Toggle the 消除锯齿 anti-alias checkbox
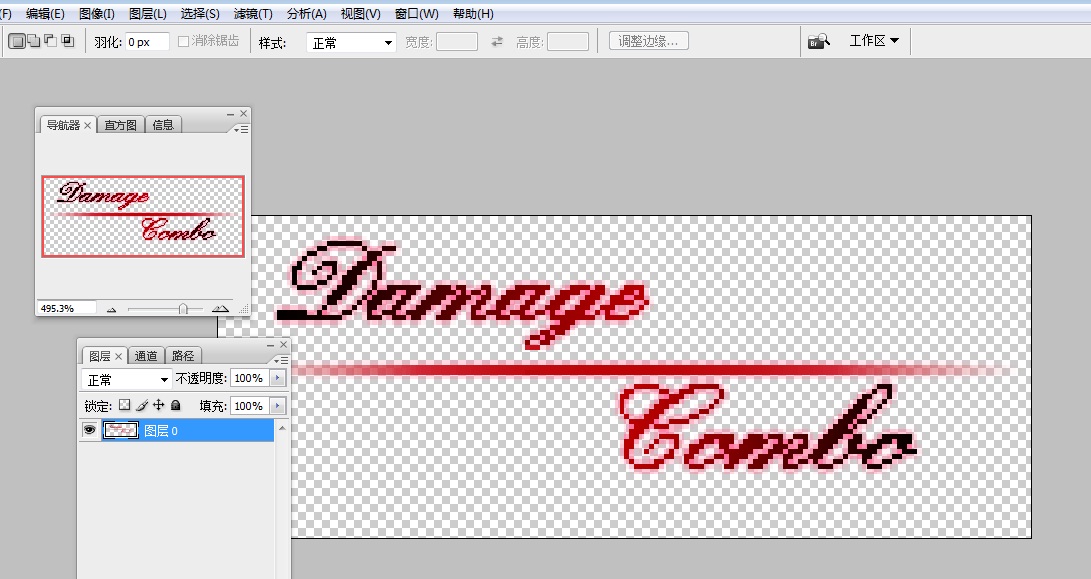The height and width of the screenshot is (579, 1091). (184, 42)
